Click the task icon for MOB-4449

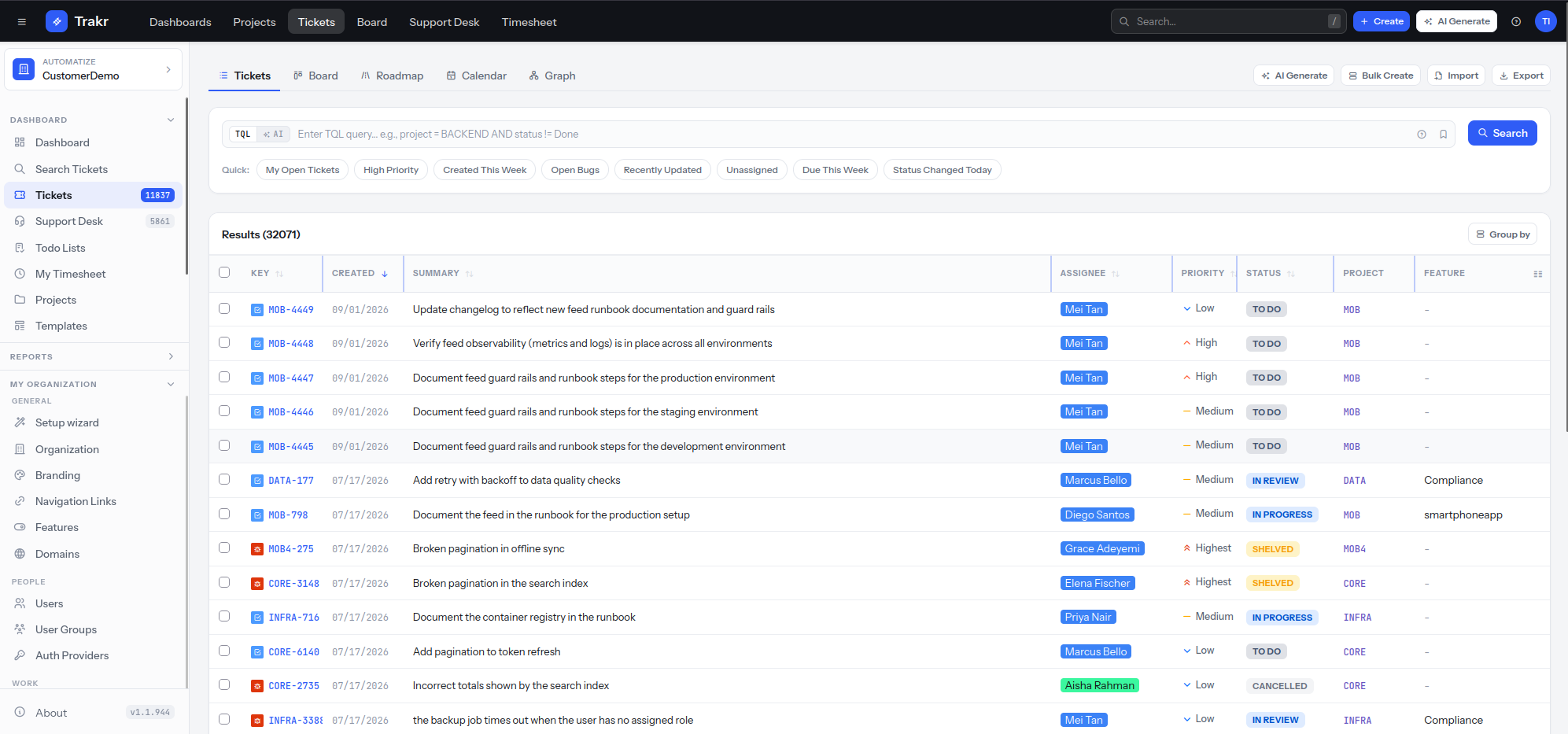coord(257,310)
